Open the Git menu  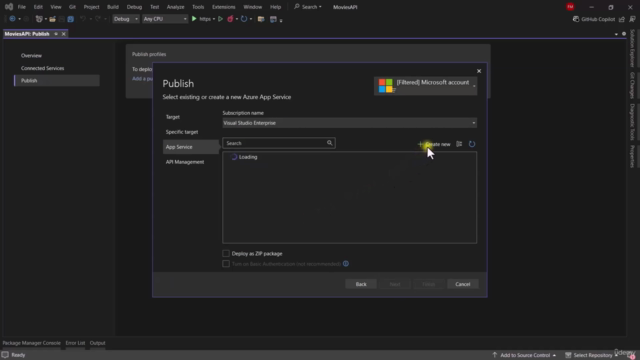click(72, 7)
